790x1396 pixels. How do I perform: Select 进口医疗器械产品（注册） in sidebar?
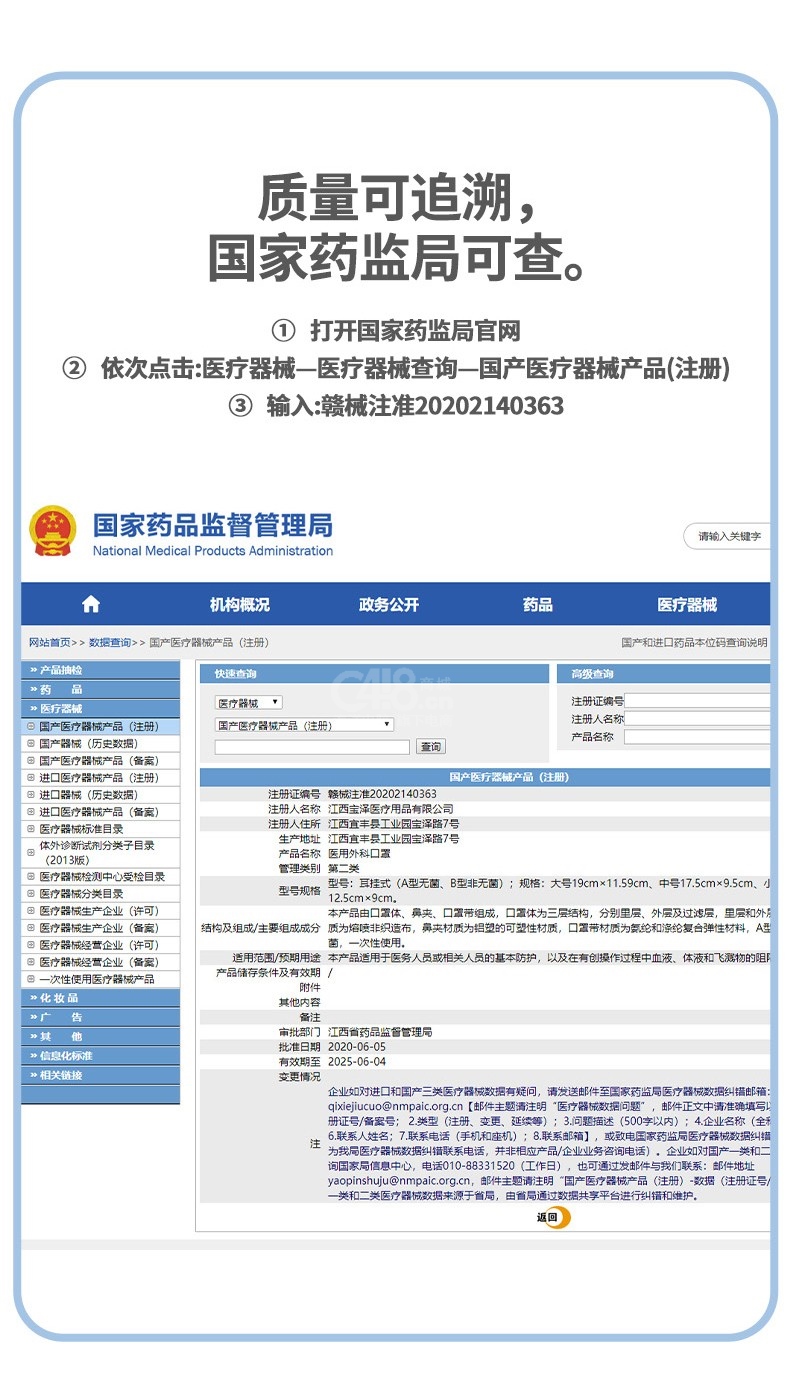coord(98,778)
